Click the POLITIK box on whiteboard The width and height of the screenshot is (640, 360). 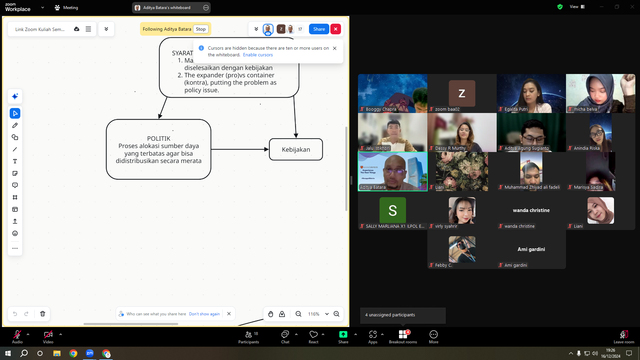point(158,149)
